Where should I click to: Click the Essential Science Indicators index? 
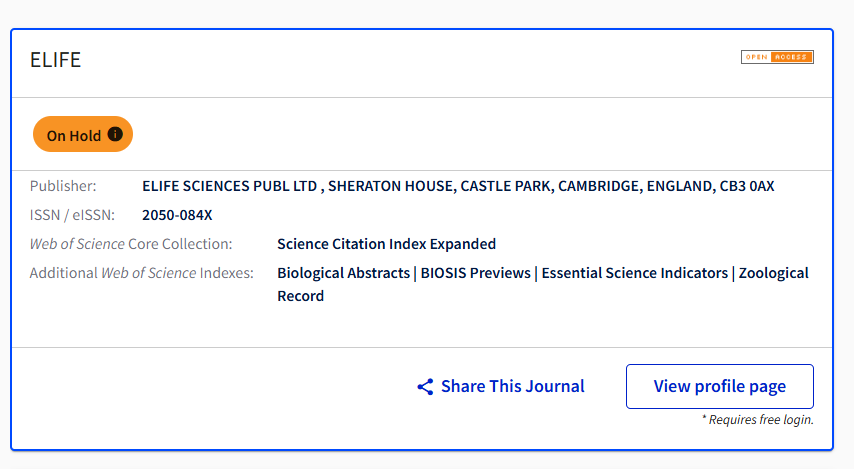(634, 272)
